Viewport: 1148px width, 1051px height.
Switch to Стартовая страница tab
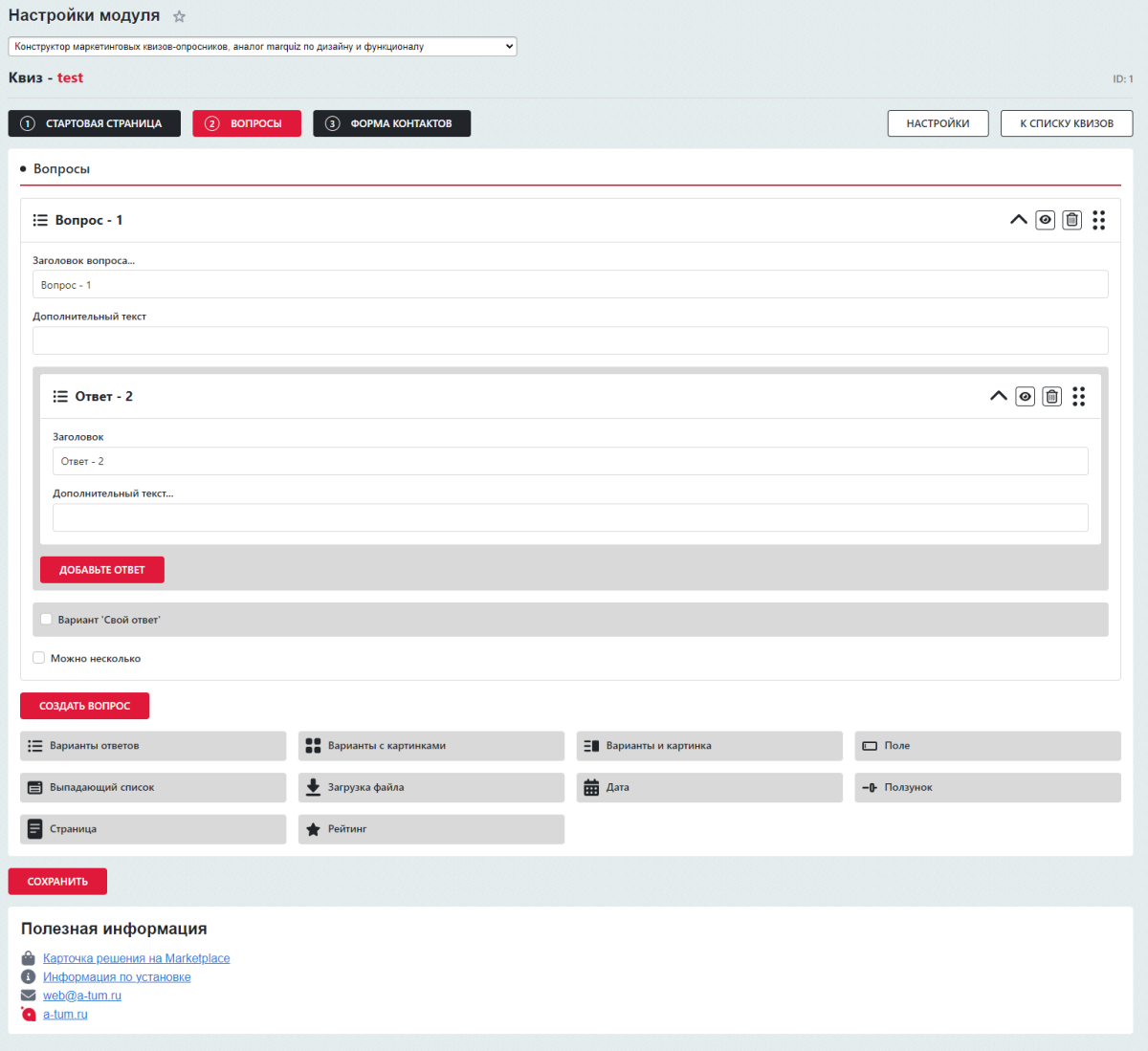coord(94,123)
